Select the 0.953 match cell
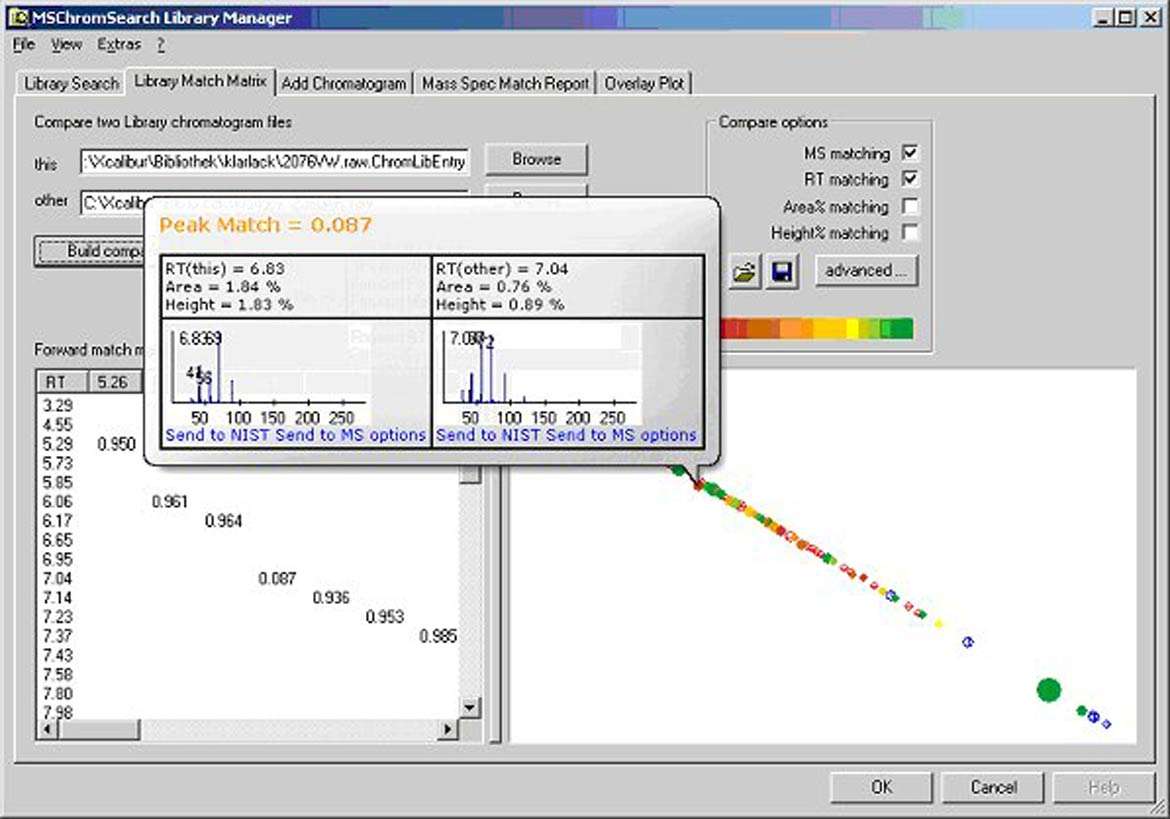This screenshot has height=819, width=1170. click(x=384, y=618)
